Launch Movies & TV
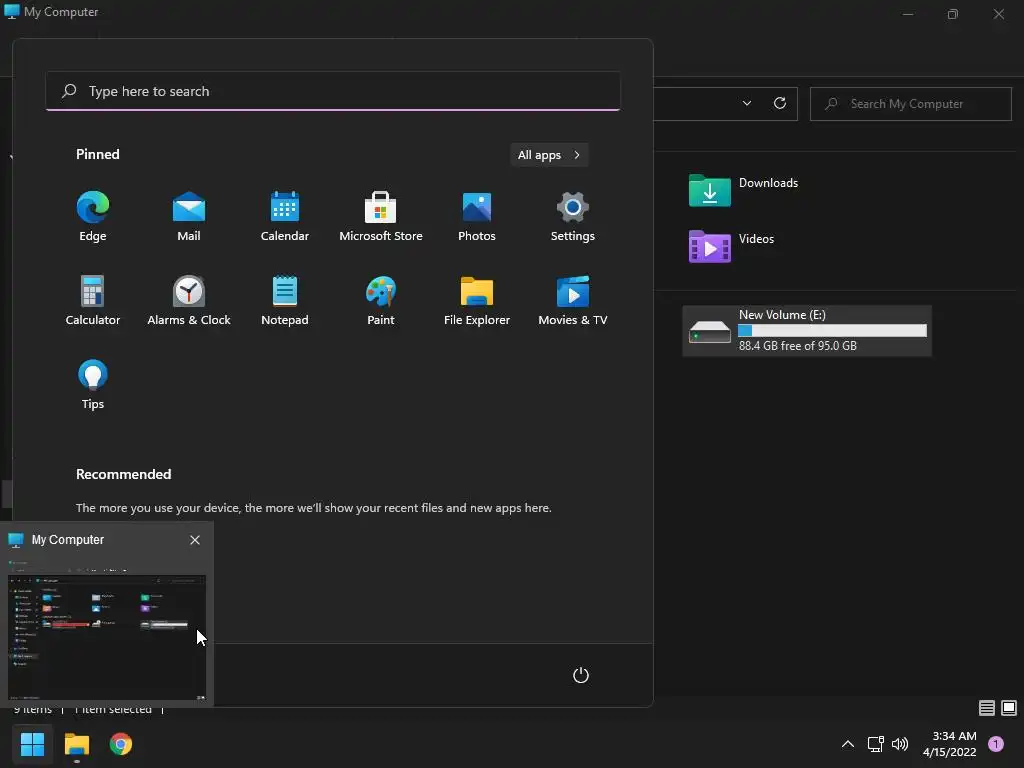This screenshot has height=768, width=1024. pyautogui.click(x=573, y=300)
